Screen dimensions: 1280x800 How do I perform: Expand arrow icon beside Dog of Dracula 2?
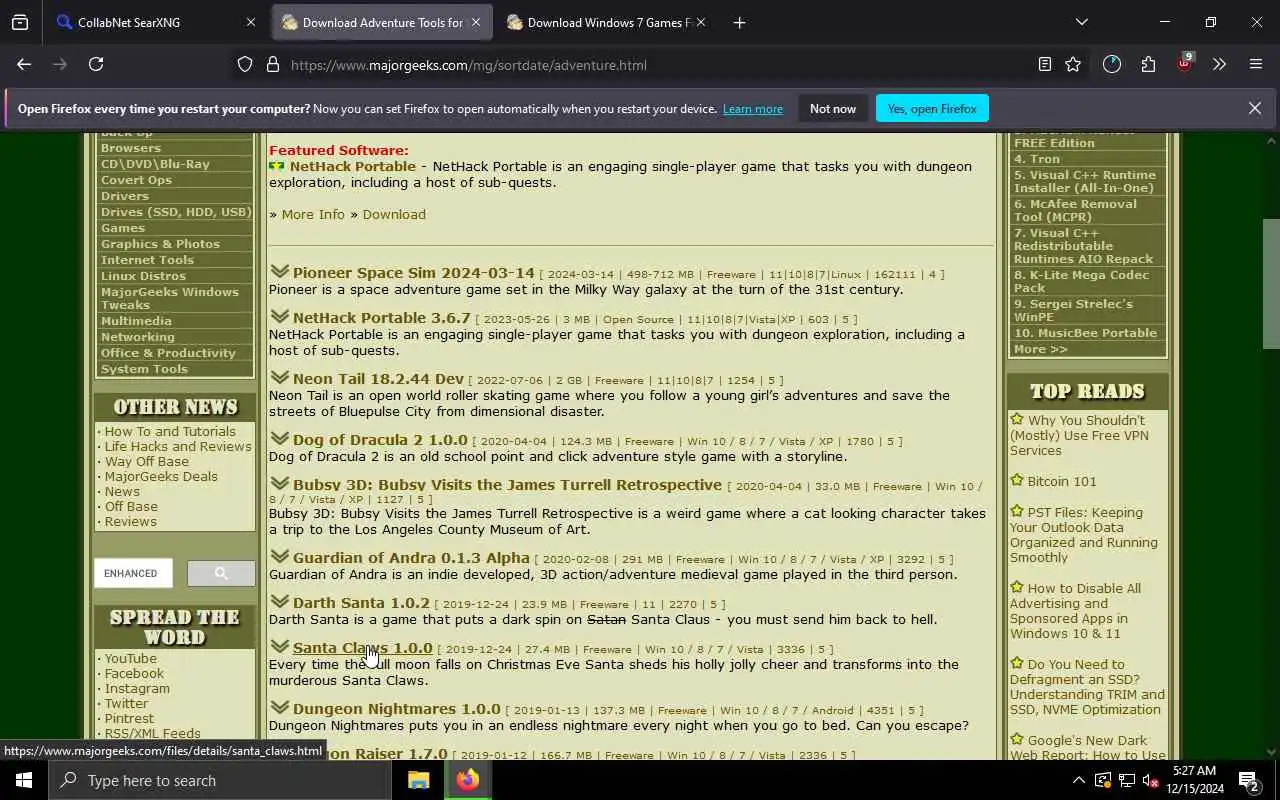pyautogui.click(x=279, y=438)
